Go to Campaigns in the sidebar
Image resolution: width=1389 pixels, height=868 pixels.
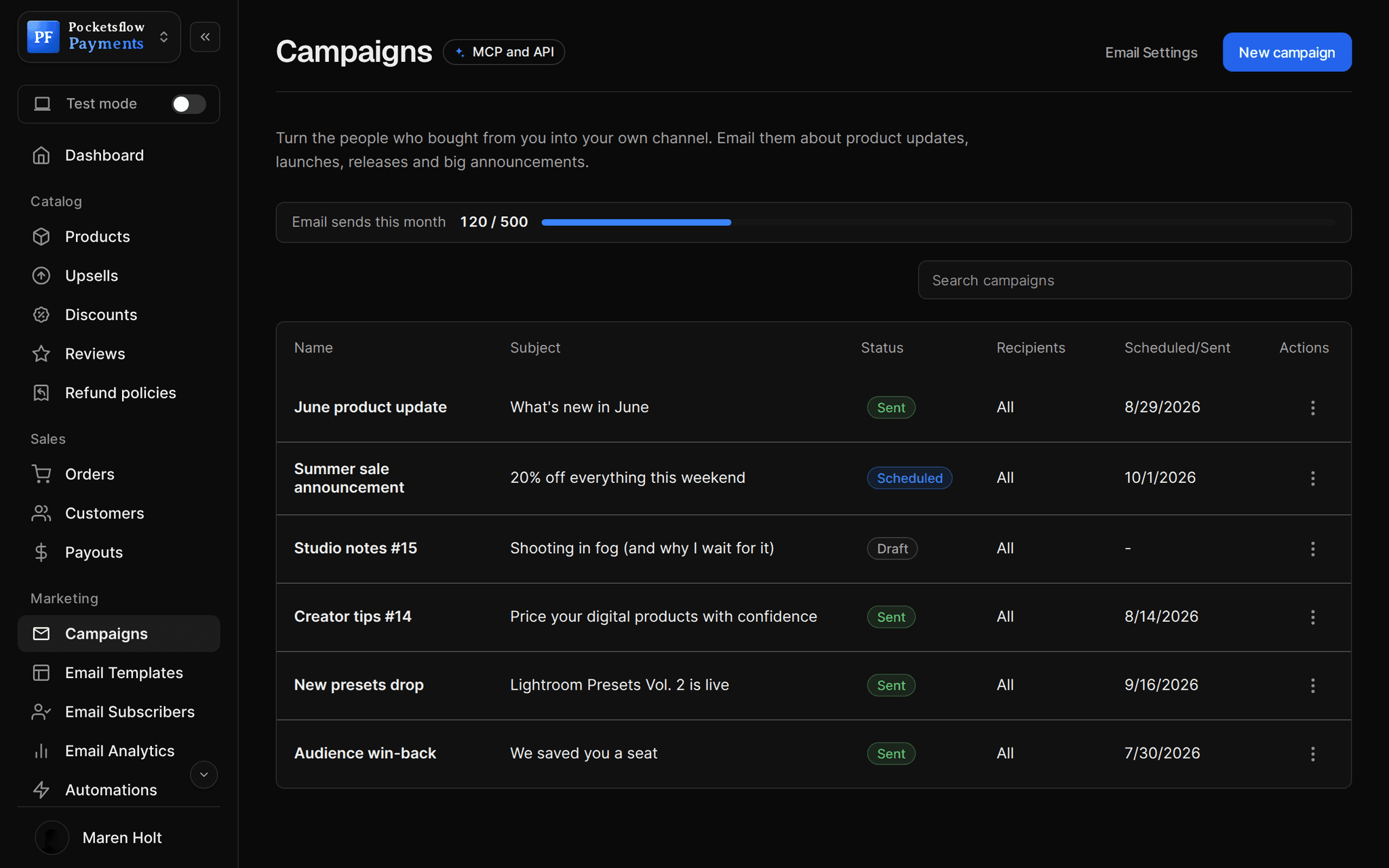coord(119,633)
